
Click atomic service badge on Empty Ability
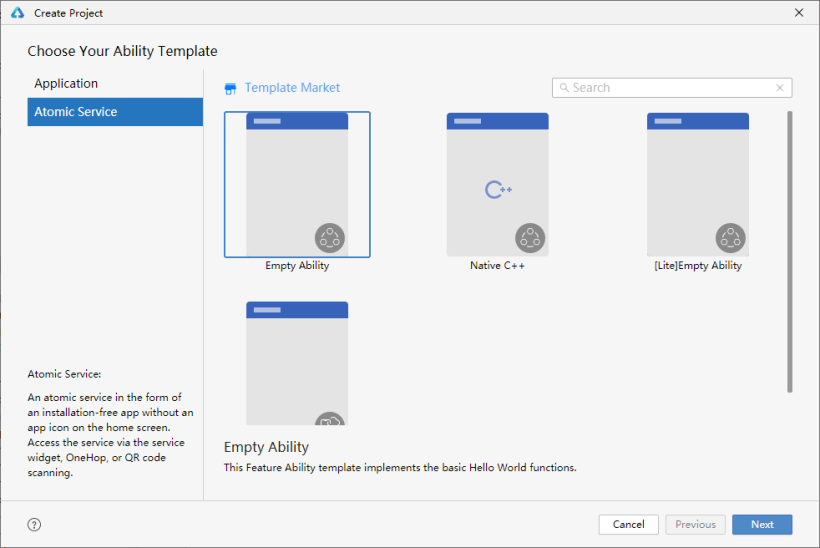coord(329,238)
